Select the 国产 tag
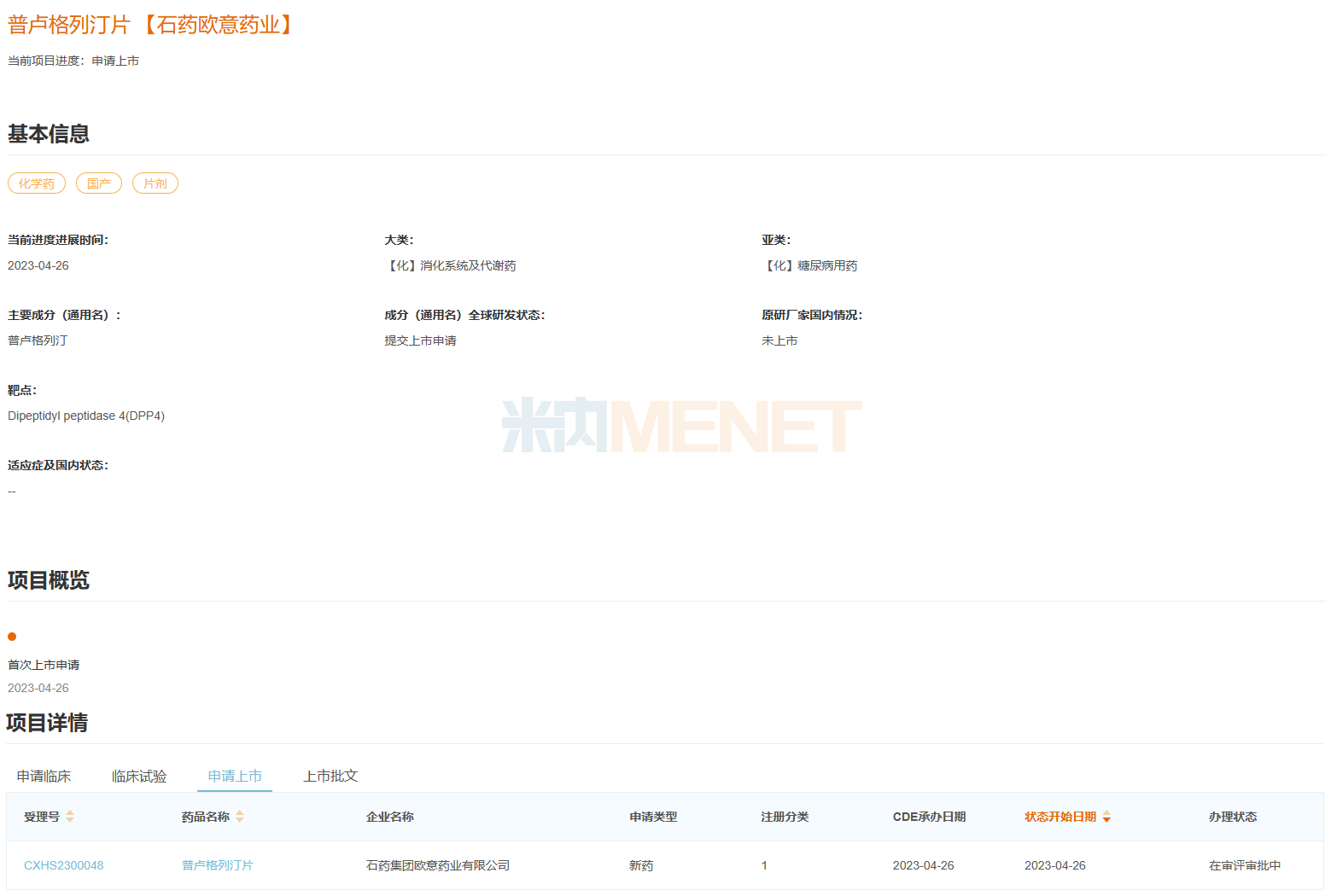This screenshot has width=1331, height=896. click(99, 183)
